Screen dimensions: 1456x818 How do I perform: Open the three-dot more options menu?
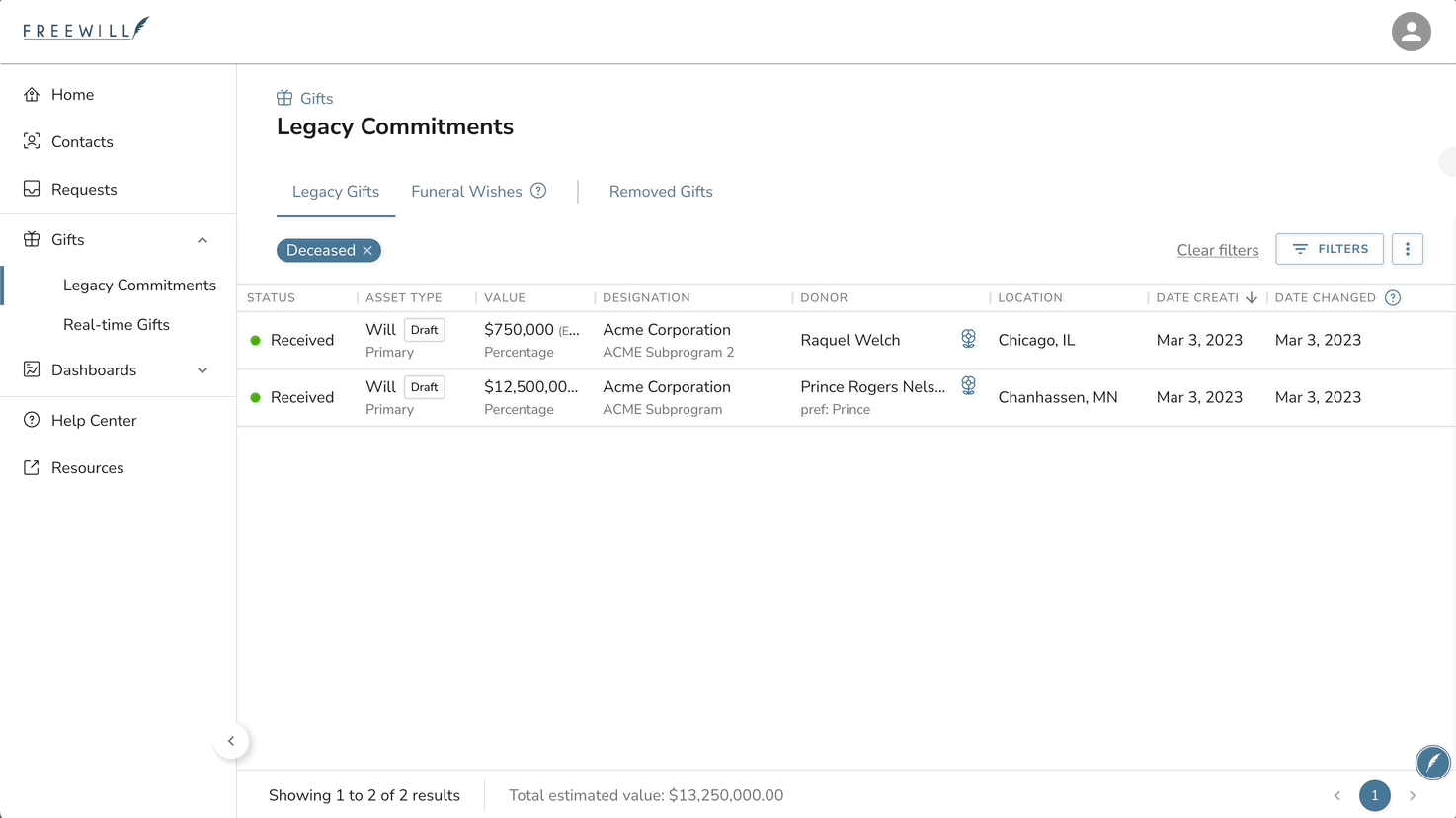(x=1408, y=249)
